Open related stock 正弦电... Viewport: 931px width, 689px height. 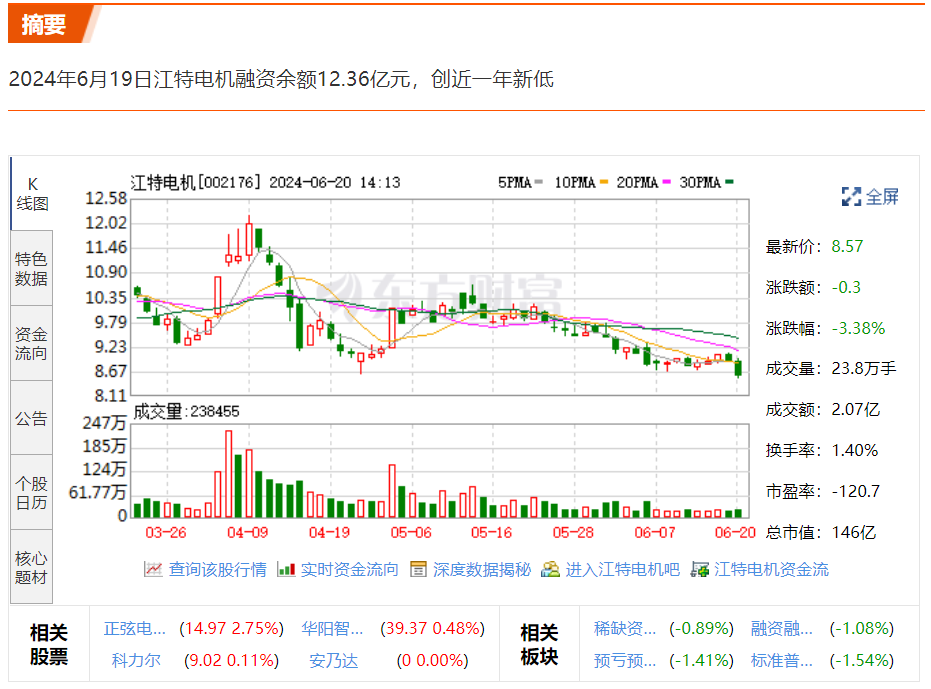[135, 628]
